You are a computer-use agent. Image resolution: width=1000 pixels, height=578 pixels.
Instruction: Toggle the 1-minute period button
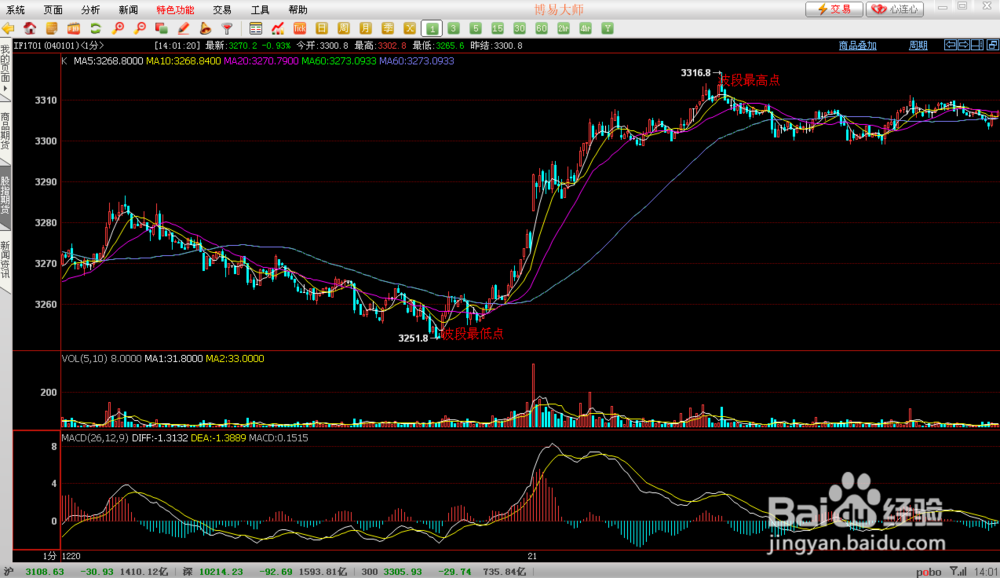pyautogui.click(x=432, y=28)
